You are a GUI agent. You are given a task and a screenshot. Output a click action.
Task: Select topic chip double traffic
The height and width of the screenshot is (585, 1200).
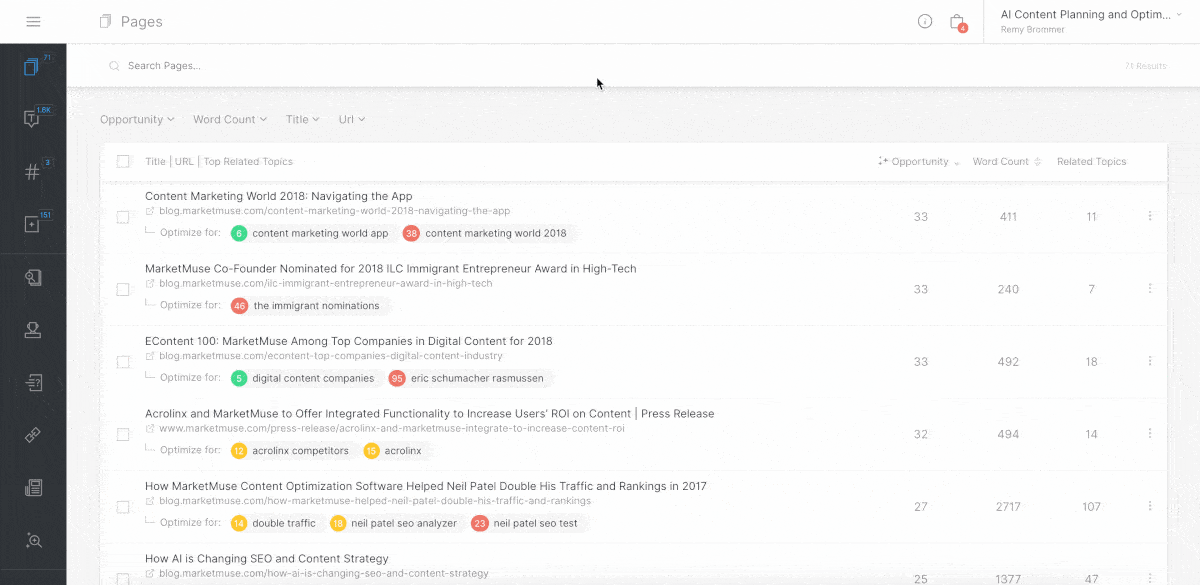[275, 523]
